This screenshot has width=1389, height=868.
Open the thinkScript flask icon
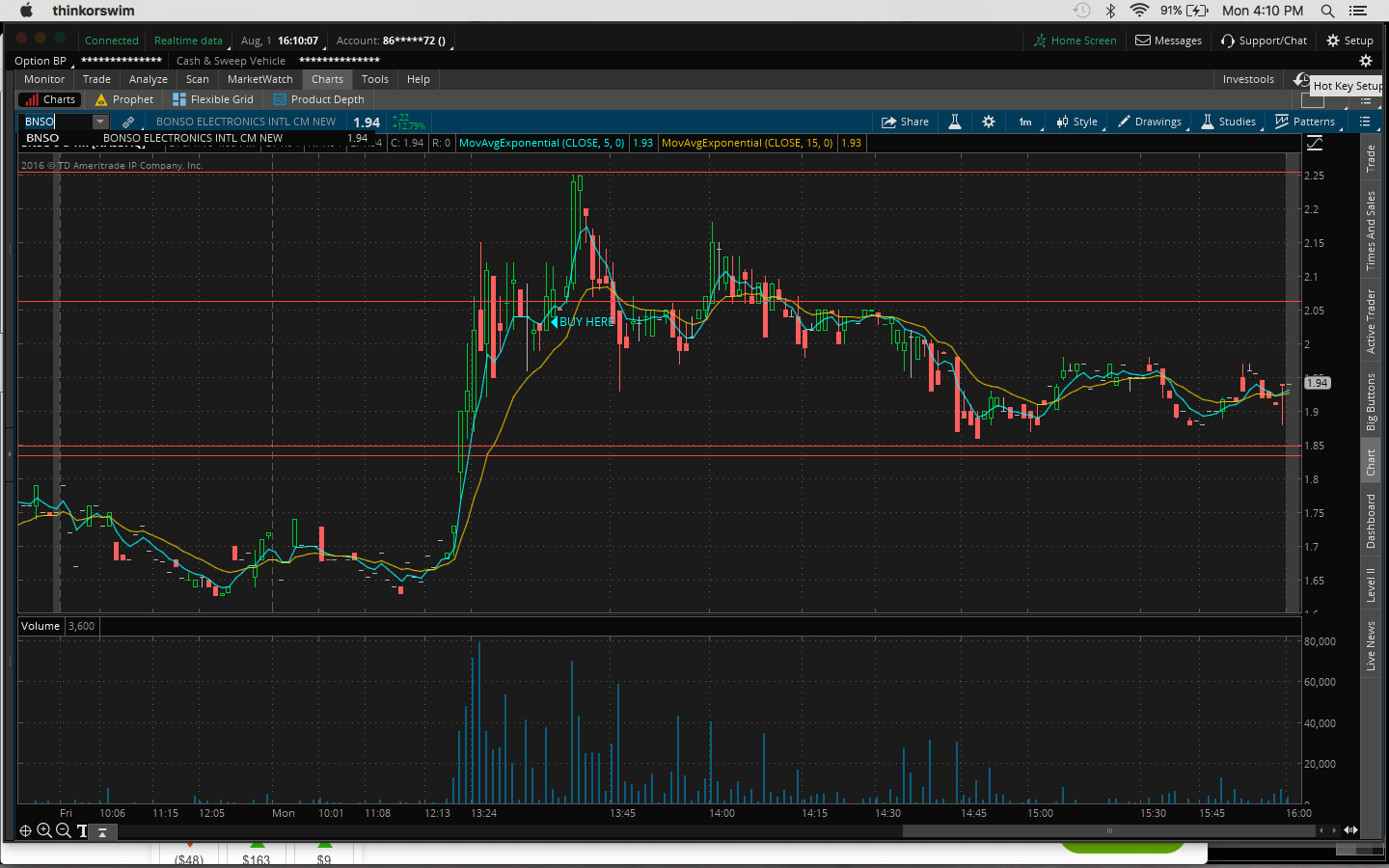(x=955, y=122)
